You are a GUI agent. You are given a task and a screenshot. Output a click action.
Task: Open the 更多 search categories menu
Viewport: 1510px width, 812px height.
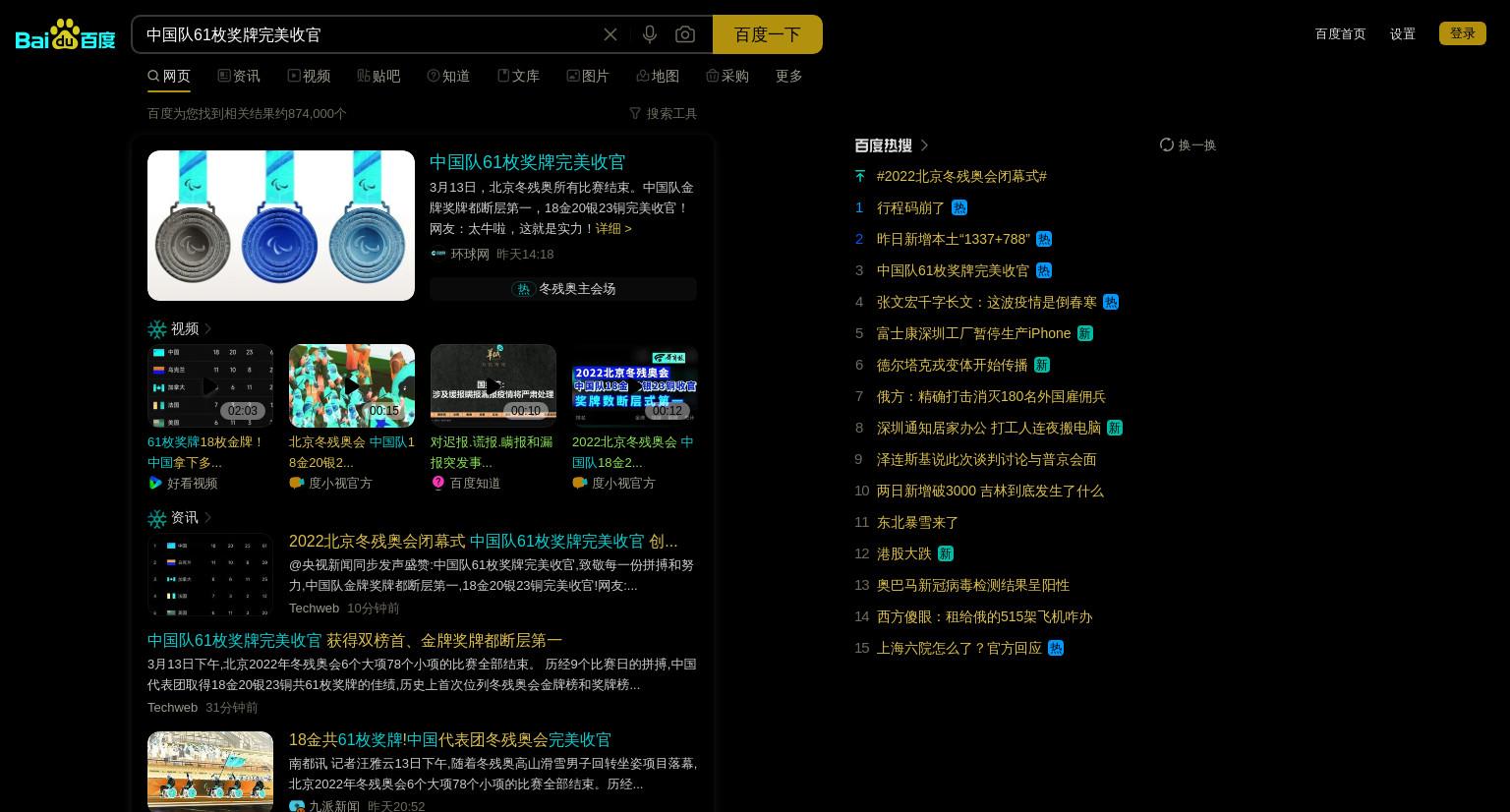click(789, 76)
